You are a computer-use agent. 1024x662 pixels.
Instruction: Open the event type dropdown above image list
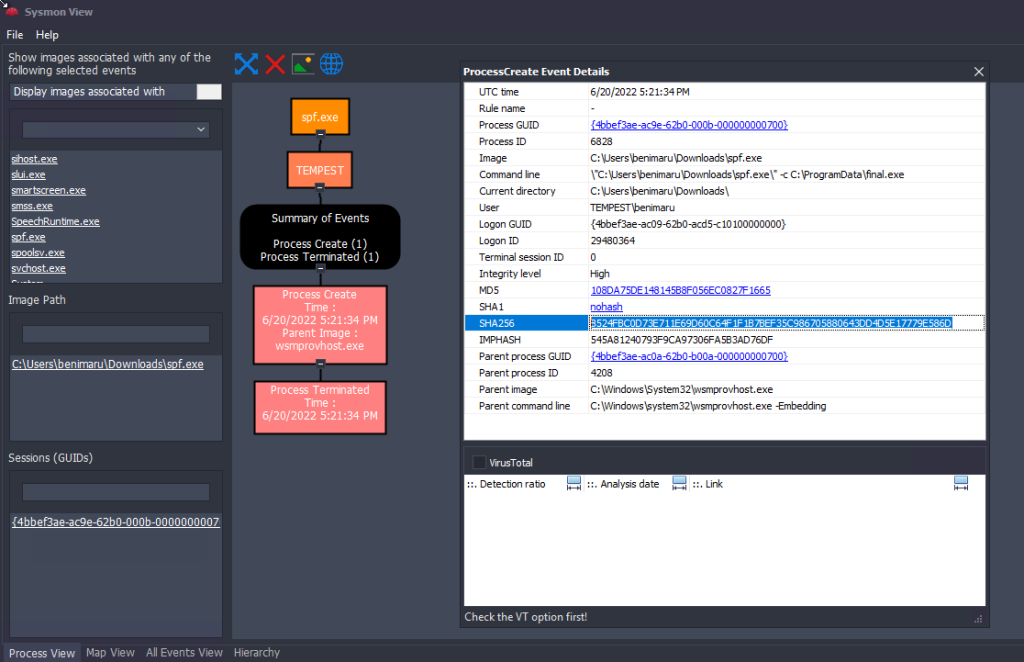pyautogui.click(x=115, y=130)
